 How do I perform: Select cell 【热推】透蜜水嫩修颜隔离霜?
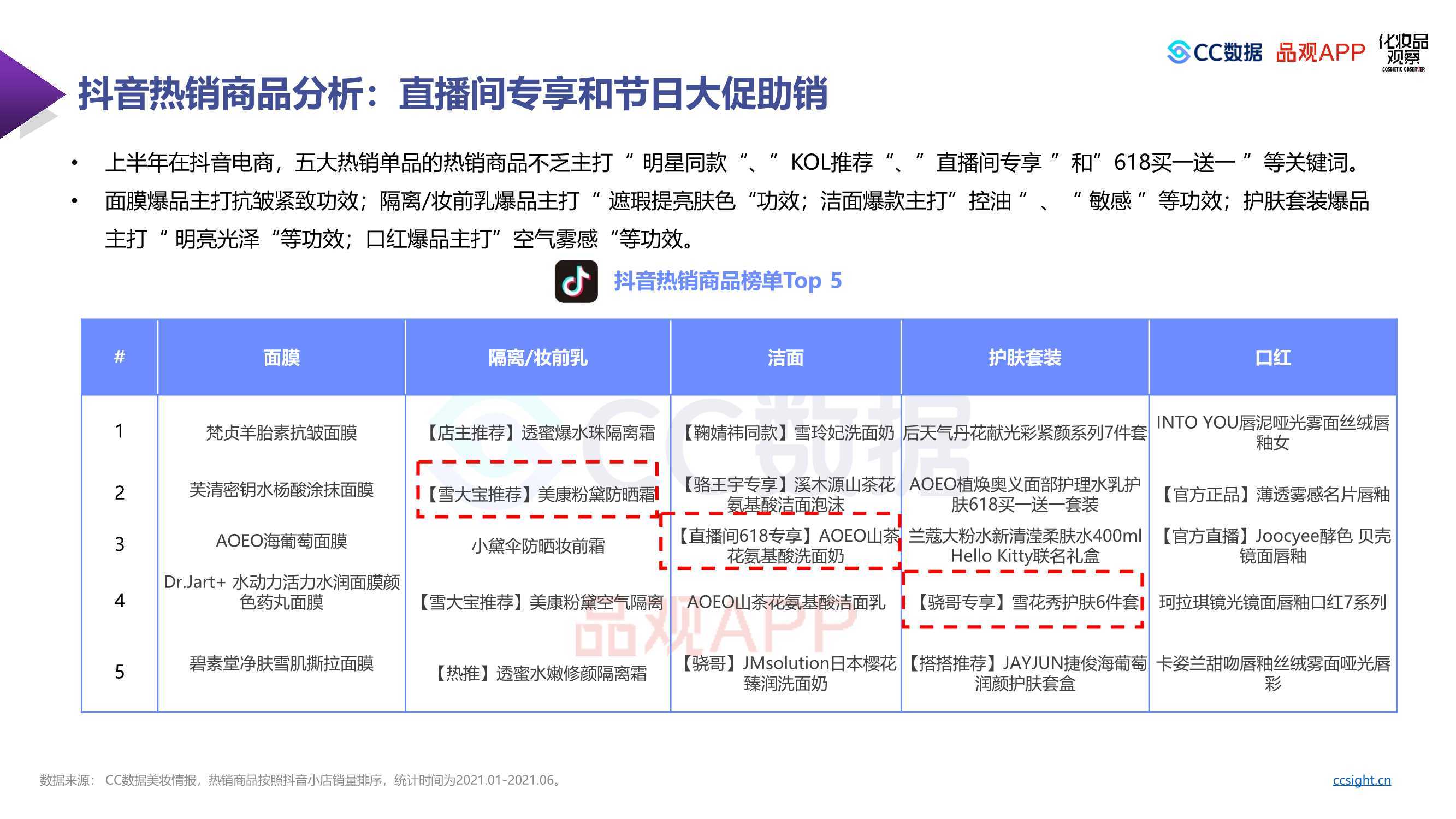(x=537, y=673)
